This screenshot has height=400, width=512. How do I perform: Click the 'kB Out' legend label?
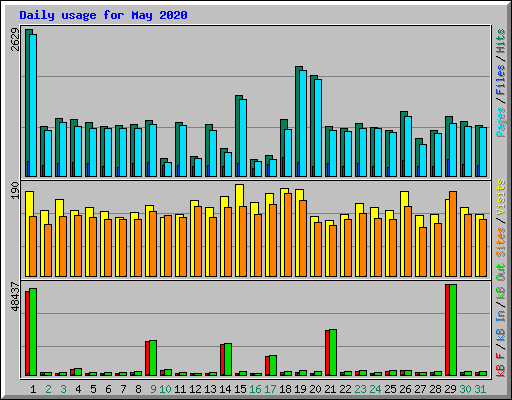(501, 282)
